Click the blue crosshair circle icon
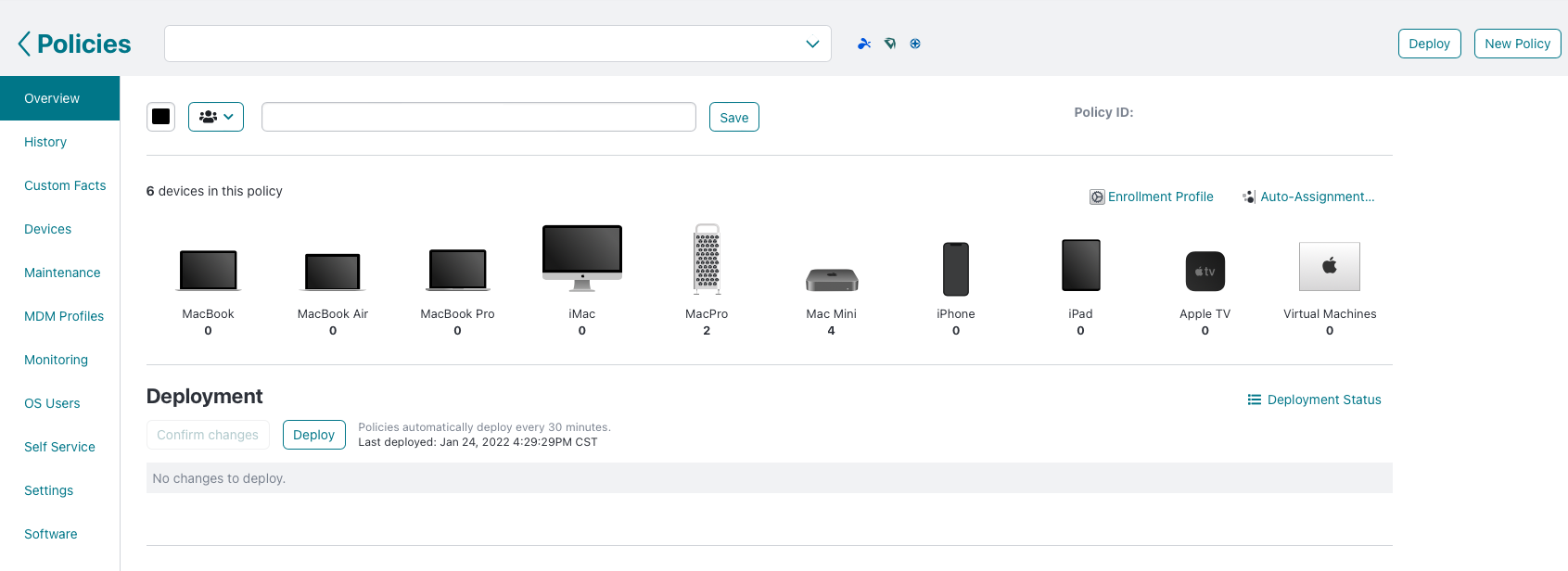Viewport: 1568px width, 571px height. [915, 44]
